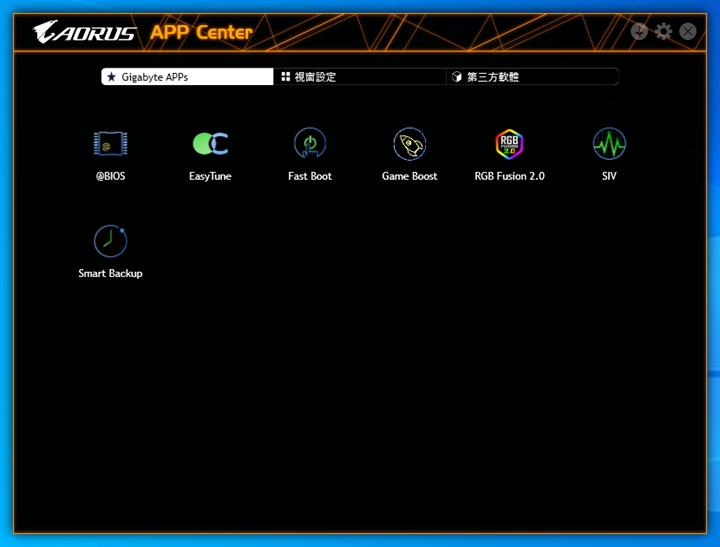This screenshot has height=547, width=720.
Task: Click the AORUS eagle logo
Action: [x=84, y=33]
